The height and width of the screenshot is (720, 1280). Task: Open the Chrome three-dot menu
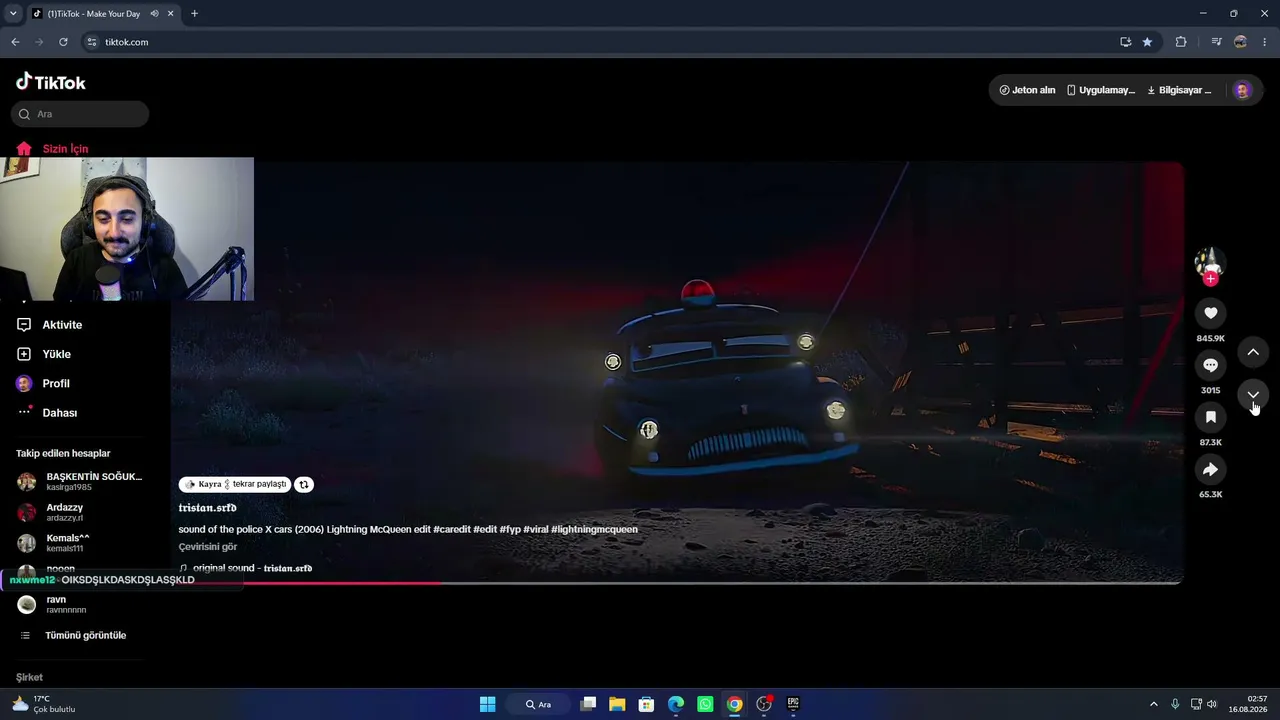pos(1265,42)
